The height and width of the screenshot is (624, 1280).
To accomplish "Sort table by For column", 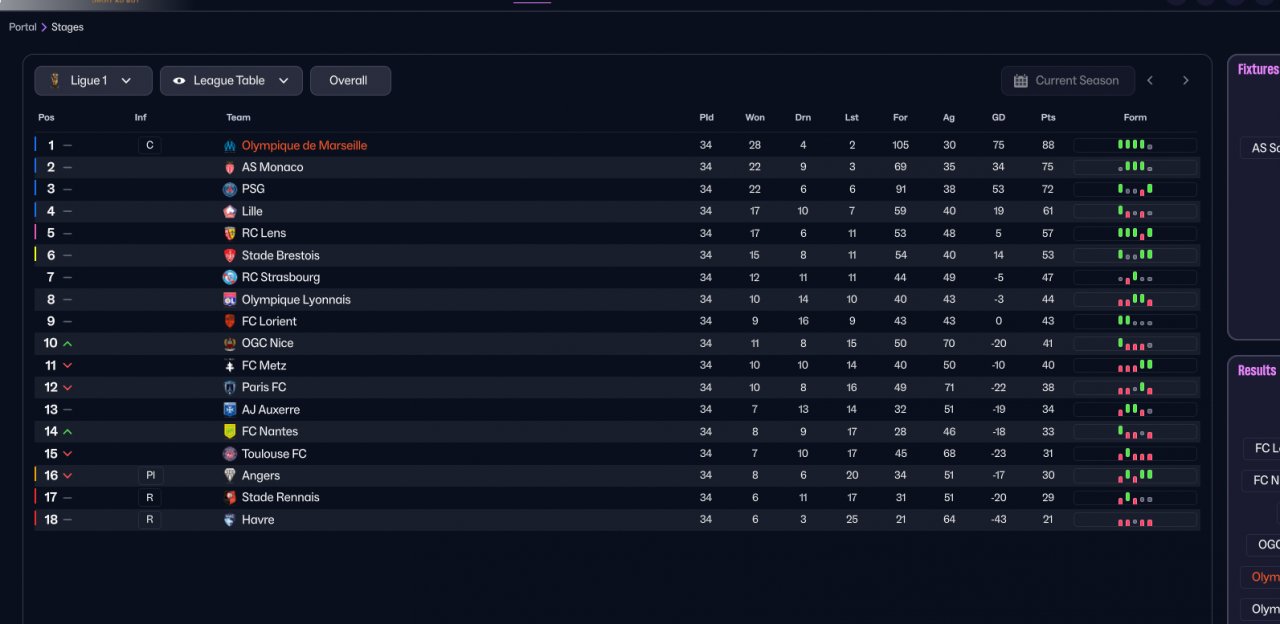I will pos(900,118).
